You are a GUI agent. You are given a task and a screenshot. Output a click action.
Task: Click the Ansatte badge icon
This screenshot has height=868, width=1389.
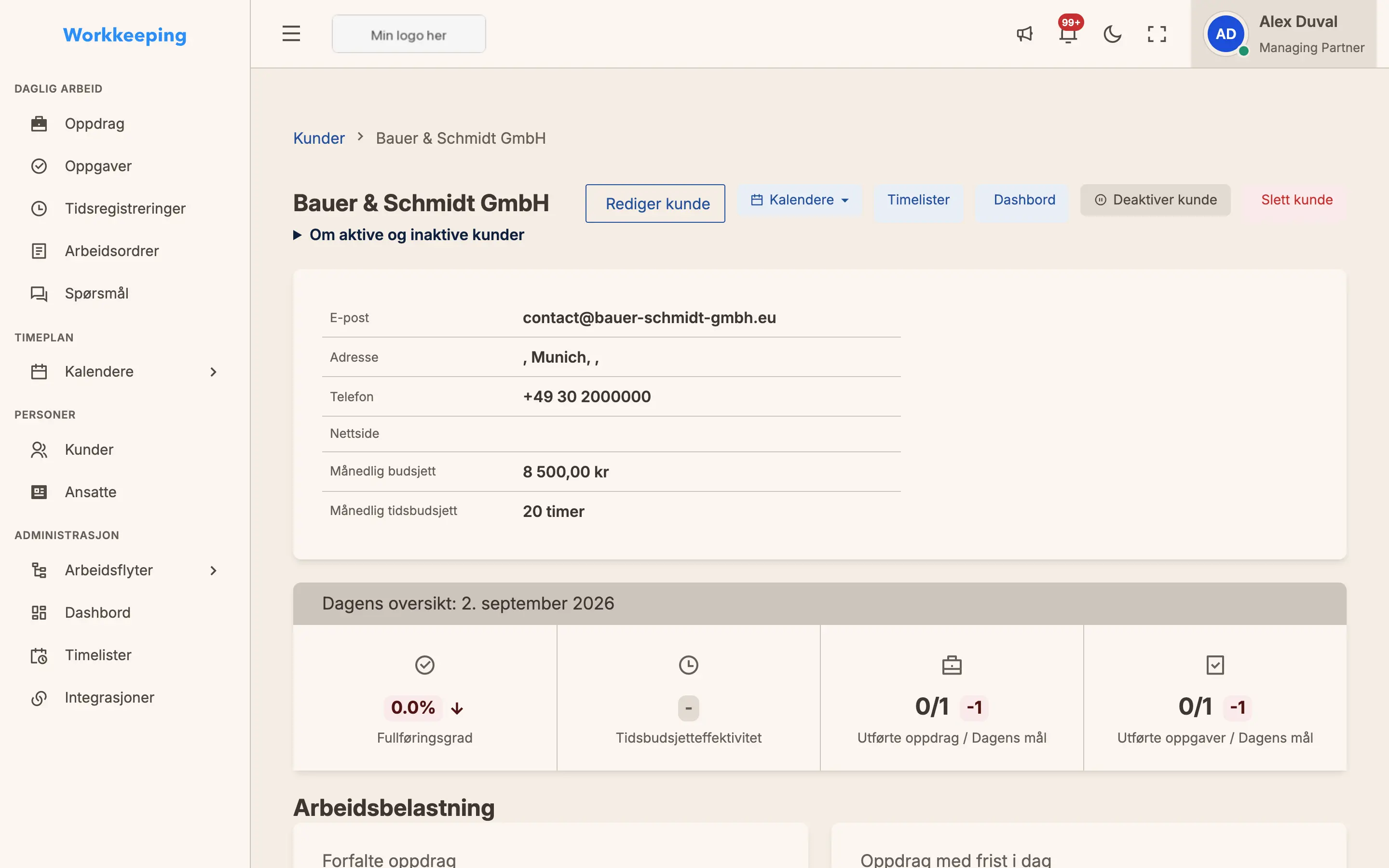tap(39, 492)
